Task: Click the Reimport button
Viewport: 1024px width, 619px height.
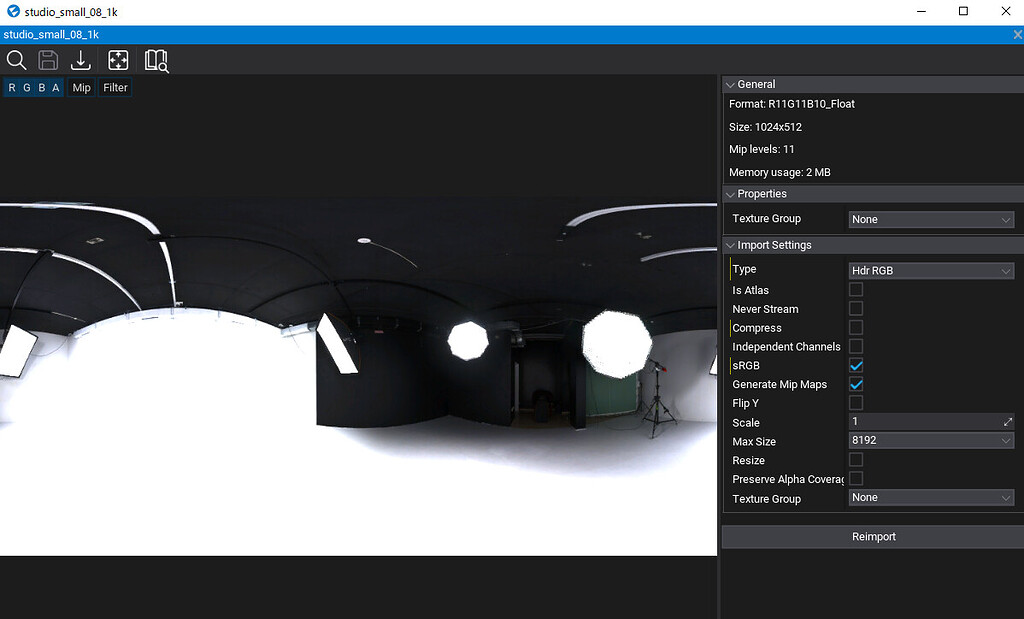Action: click(x=873, y=536)
